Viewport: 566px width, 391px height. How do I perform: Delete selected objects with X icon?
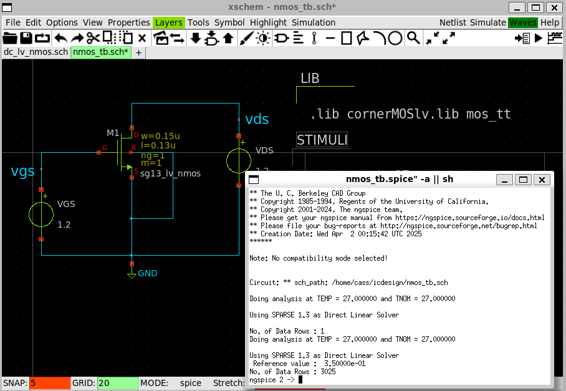coord(142,38)
